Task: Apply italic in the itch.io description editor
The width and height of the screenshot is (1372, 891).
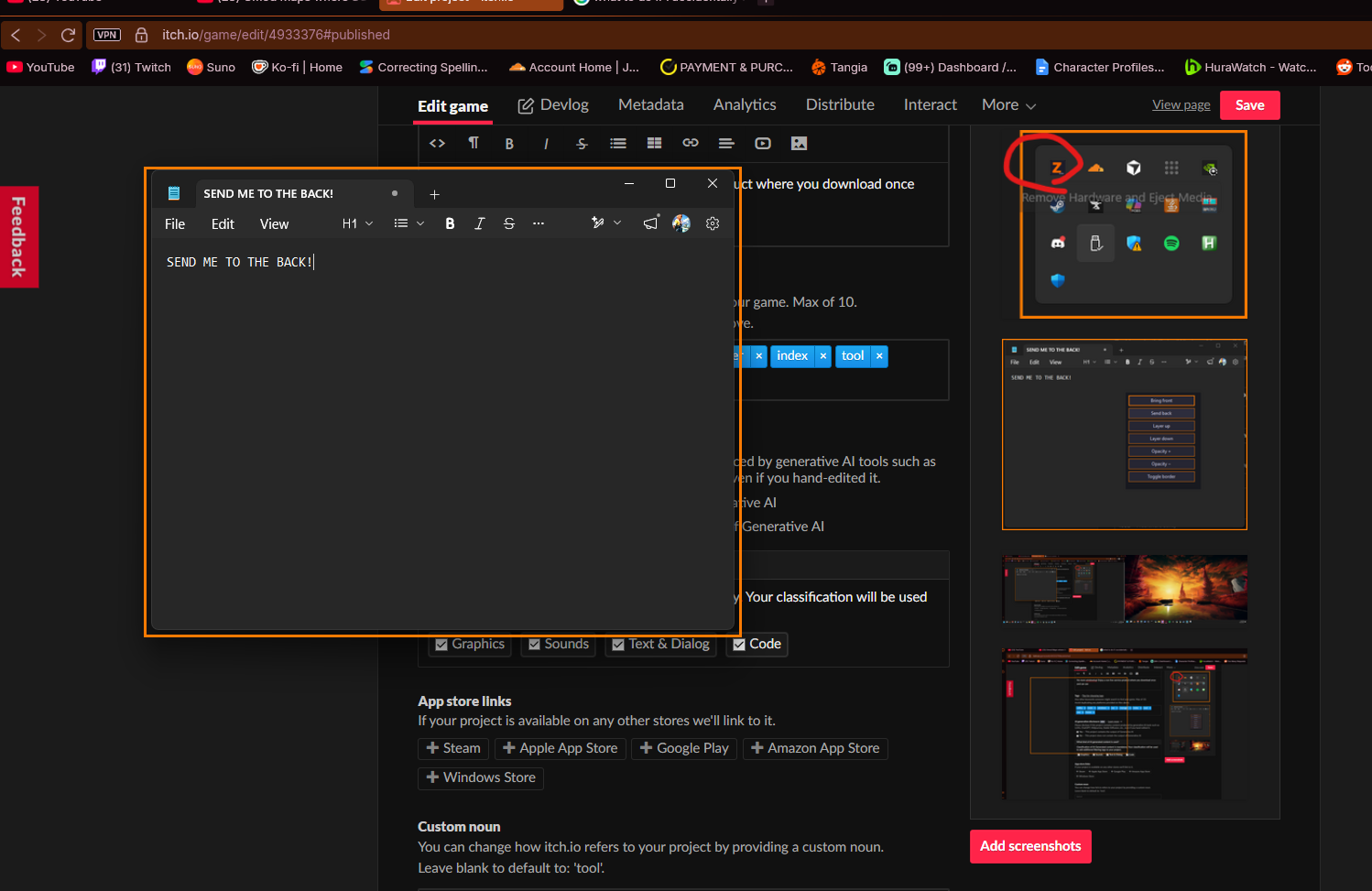Action: coord(546,144)
